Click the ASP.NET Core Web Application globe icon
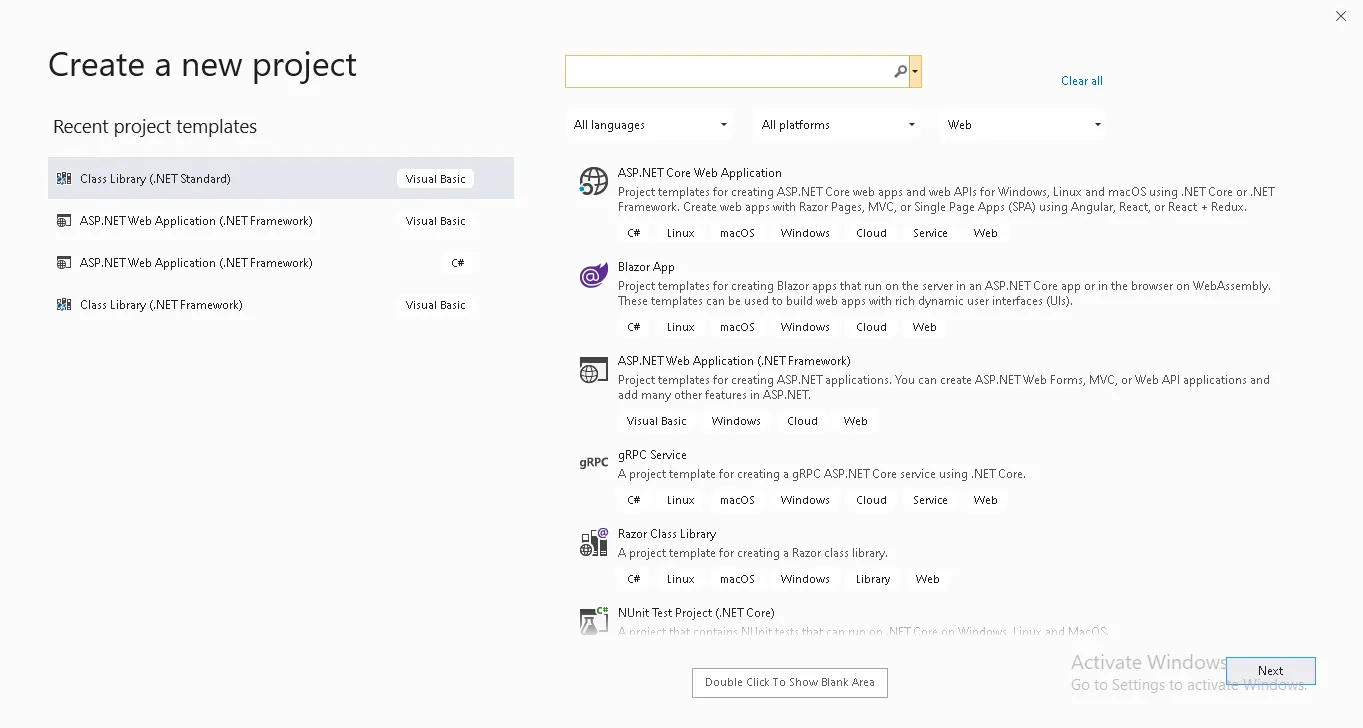The width and height of the screenshot is (1363, 728). pos(594,181)
